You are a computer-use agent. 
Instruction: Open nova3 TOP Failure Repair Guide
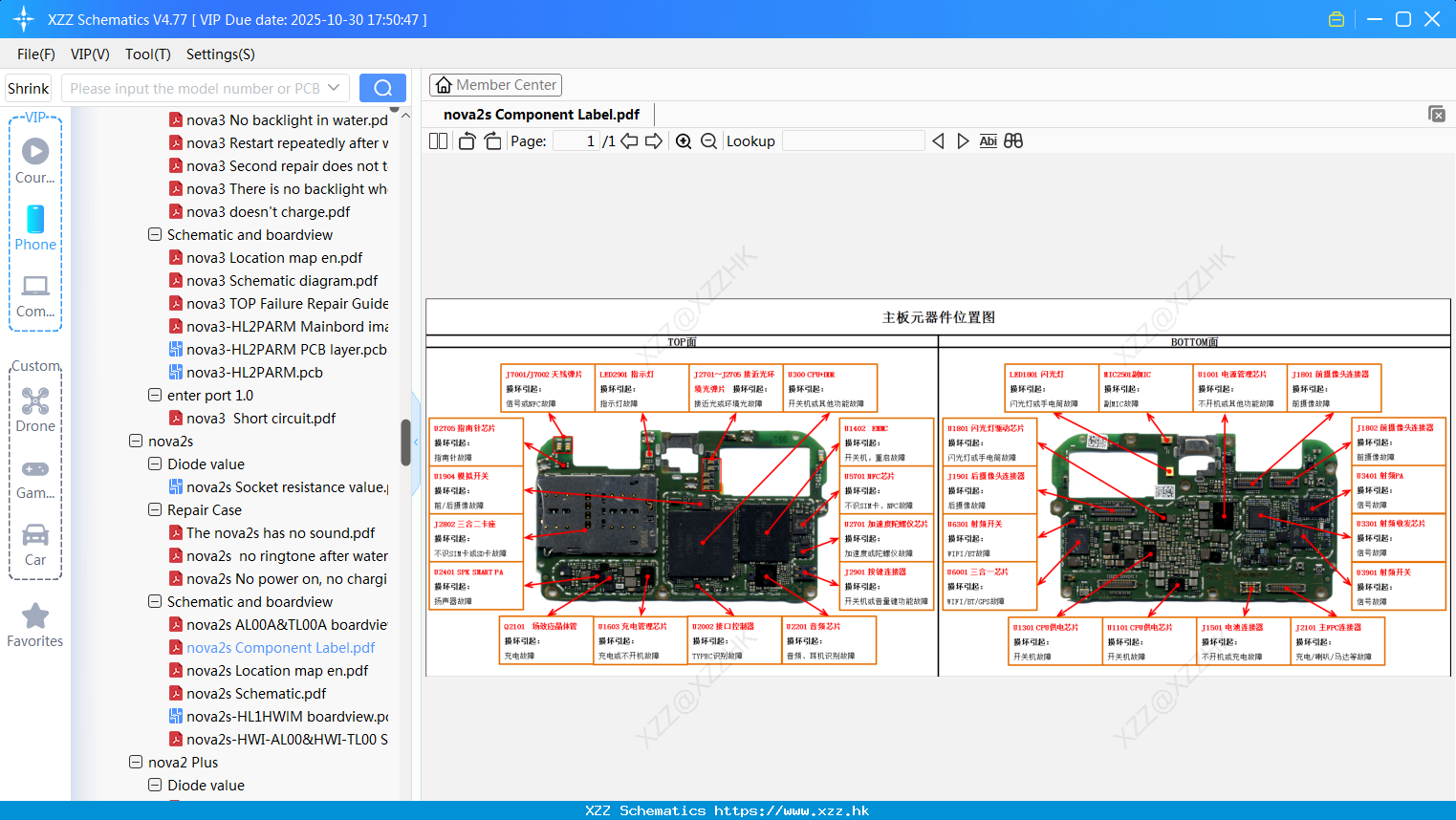click(x=287, y=304)
